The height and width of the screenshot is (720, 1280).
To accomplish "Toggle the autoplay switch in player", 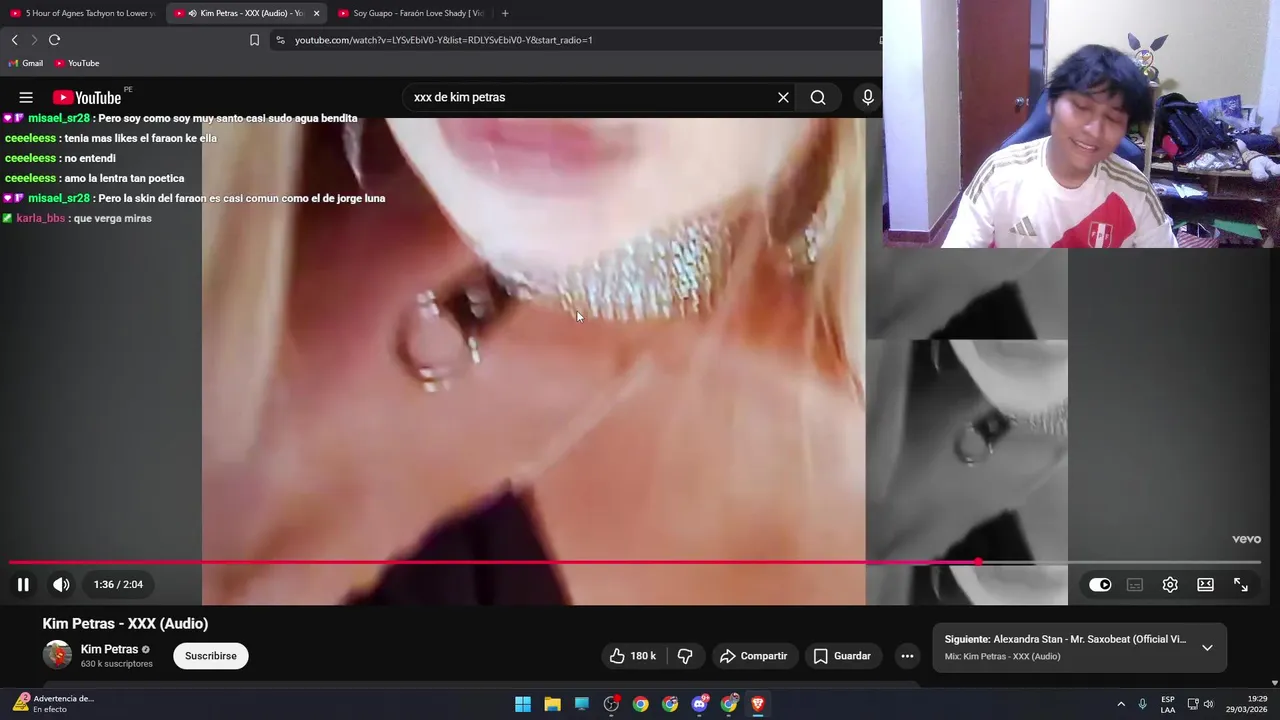I will 1100,585.
